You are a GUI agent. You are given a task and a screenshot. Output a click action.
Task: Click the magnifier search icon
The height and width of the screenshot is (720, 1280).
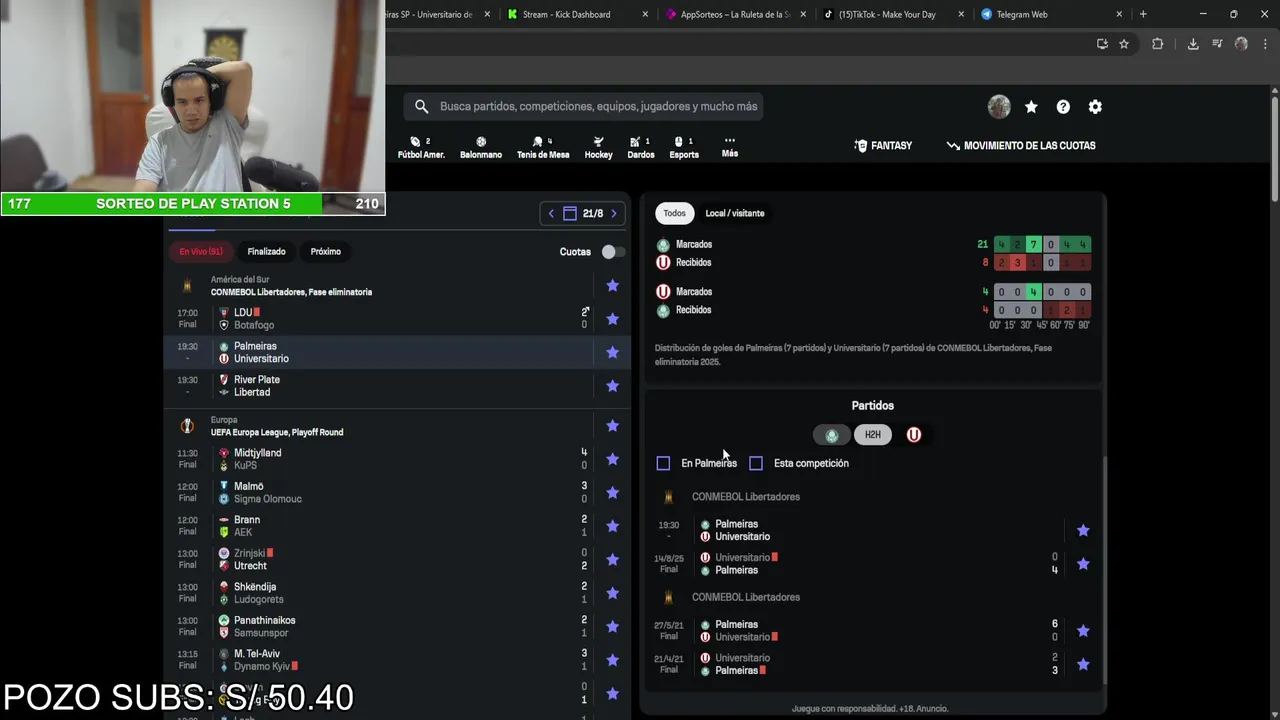click(x=422, y=107)
